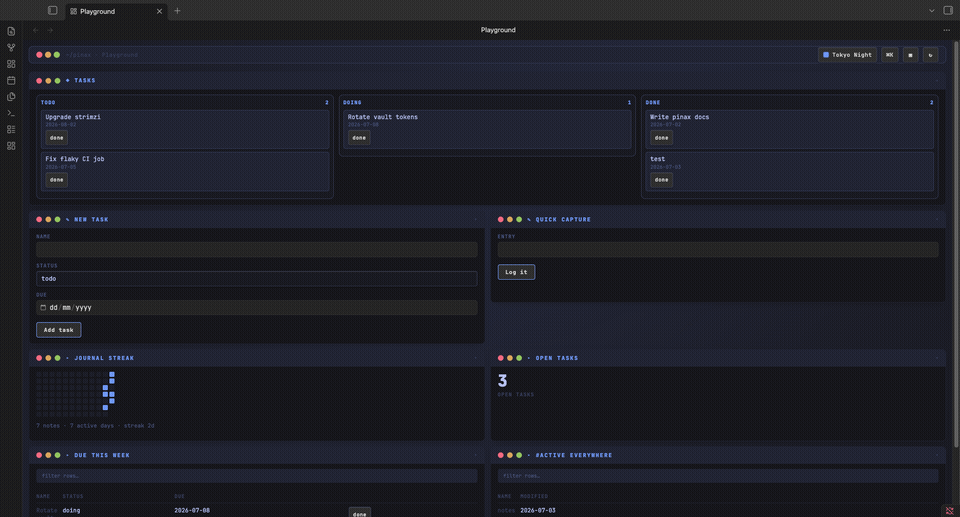Open a new tab with the plus icon
Viewport: 960px width, 517px height.
177,10
